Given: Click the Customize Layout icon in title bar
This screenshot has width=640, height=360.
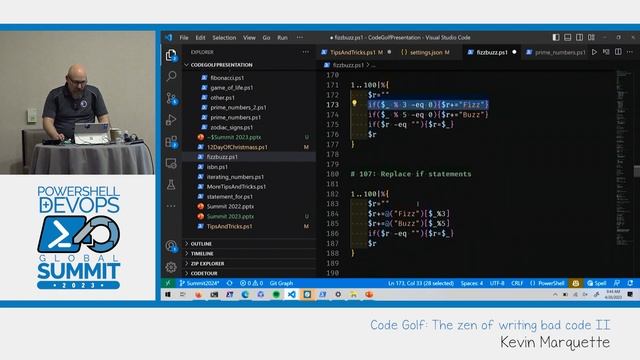Looking at the screenshot, I should click(x=591, y=38).
